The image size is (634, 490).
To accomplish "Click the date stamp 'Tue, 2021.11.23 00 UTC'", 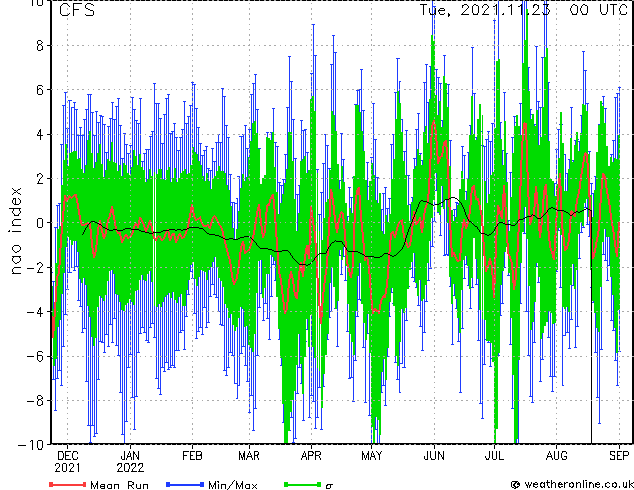I will click(x=524, y=10).
